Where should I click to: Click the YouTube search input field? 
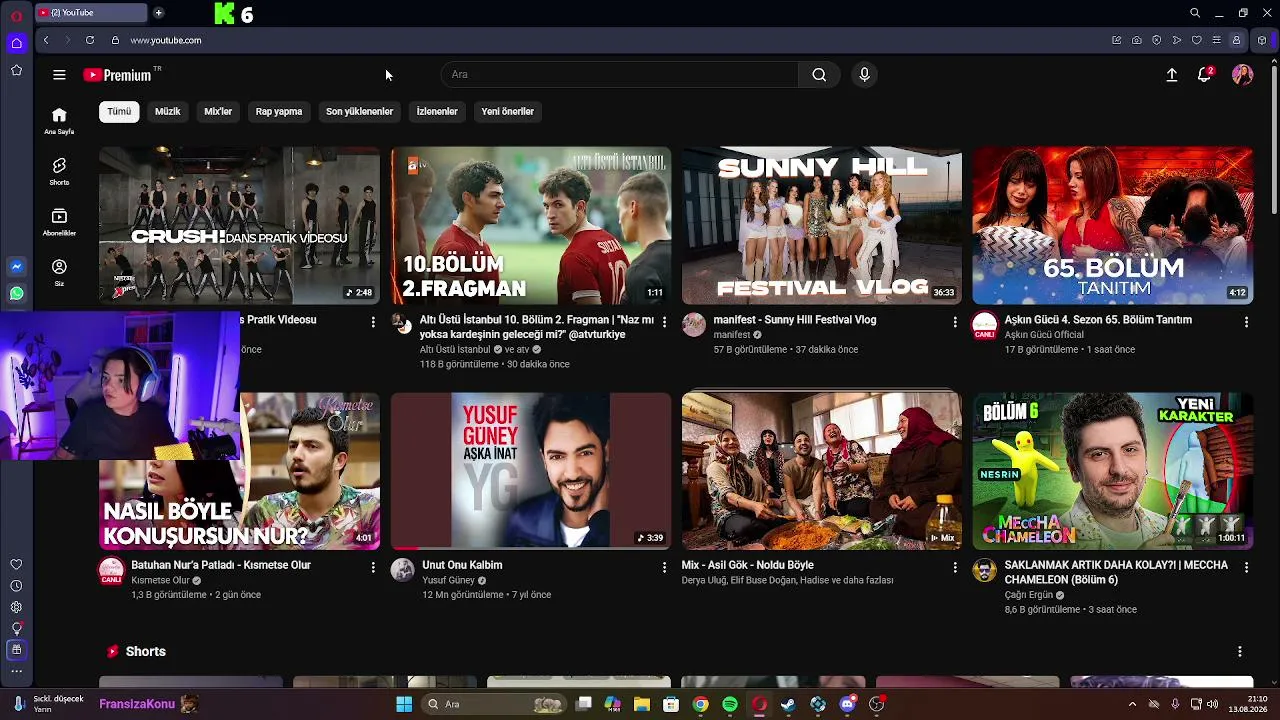[x=620, y=75]
